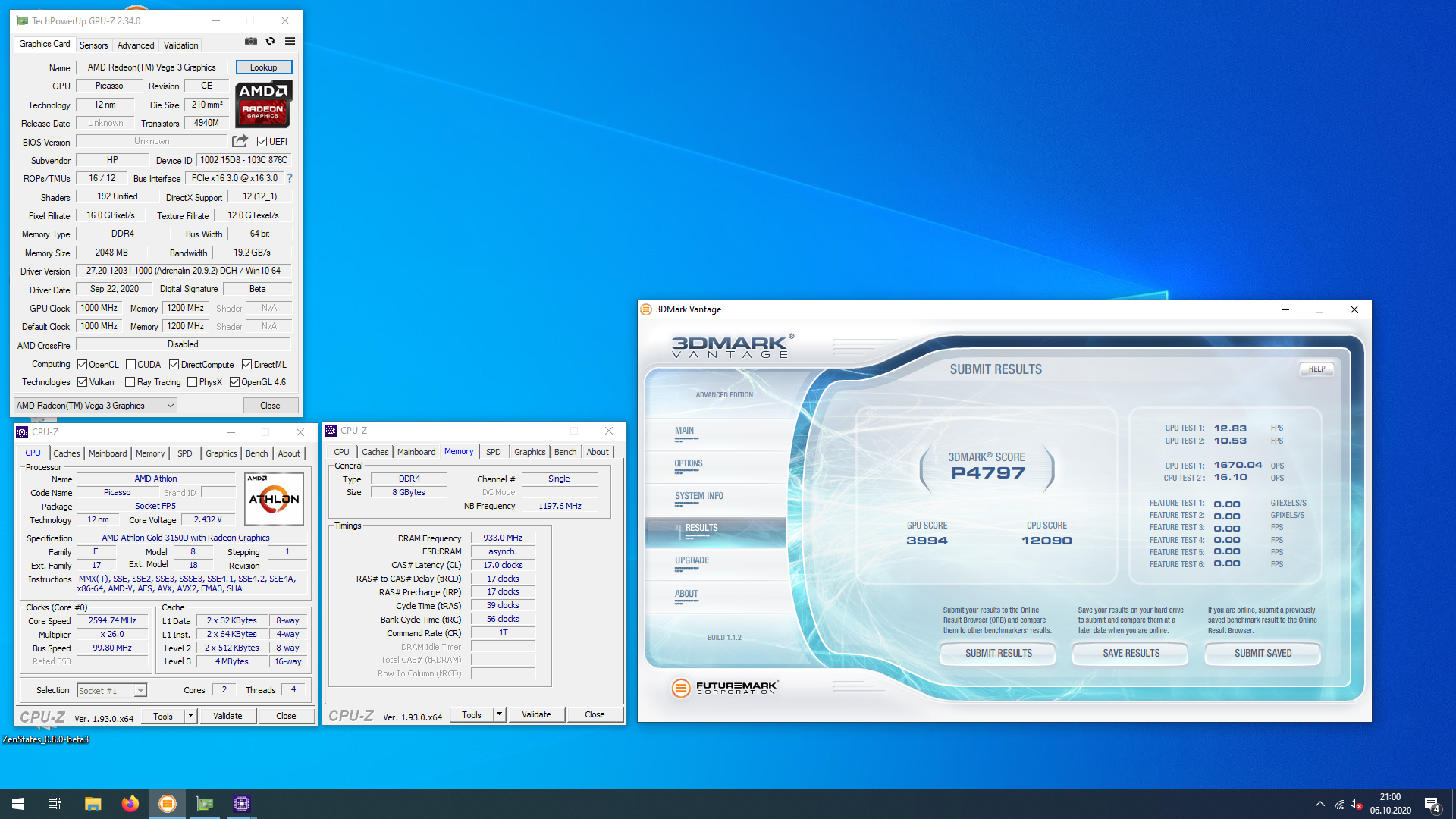The height and width of the screenshot is (819, 1456).
Task: Click the 3DMark Vantage title bar icon
Action: click(646, 309)
